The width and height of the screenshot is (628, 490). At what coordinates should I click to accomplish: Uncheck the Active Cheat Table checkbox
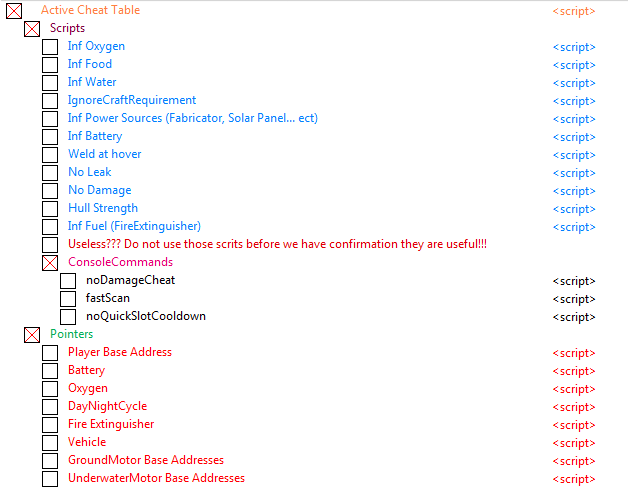pyautogui.click(x=14, y=11)
